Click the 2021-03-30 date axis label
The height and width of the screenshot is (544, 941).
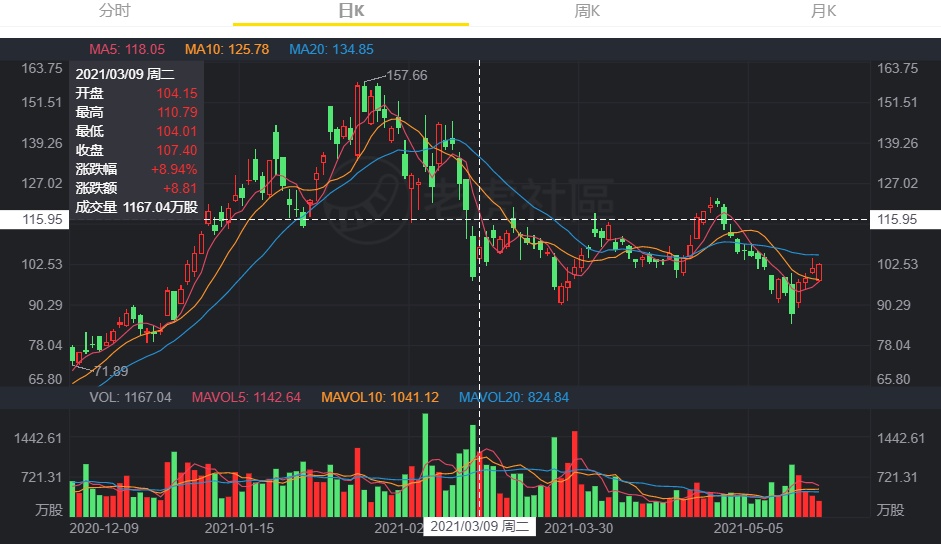coord(579,528)
